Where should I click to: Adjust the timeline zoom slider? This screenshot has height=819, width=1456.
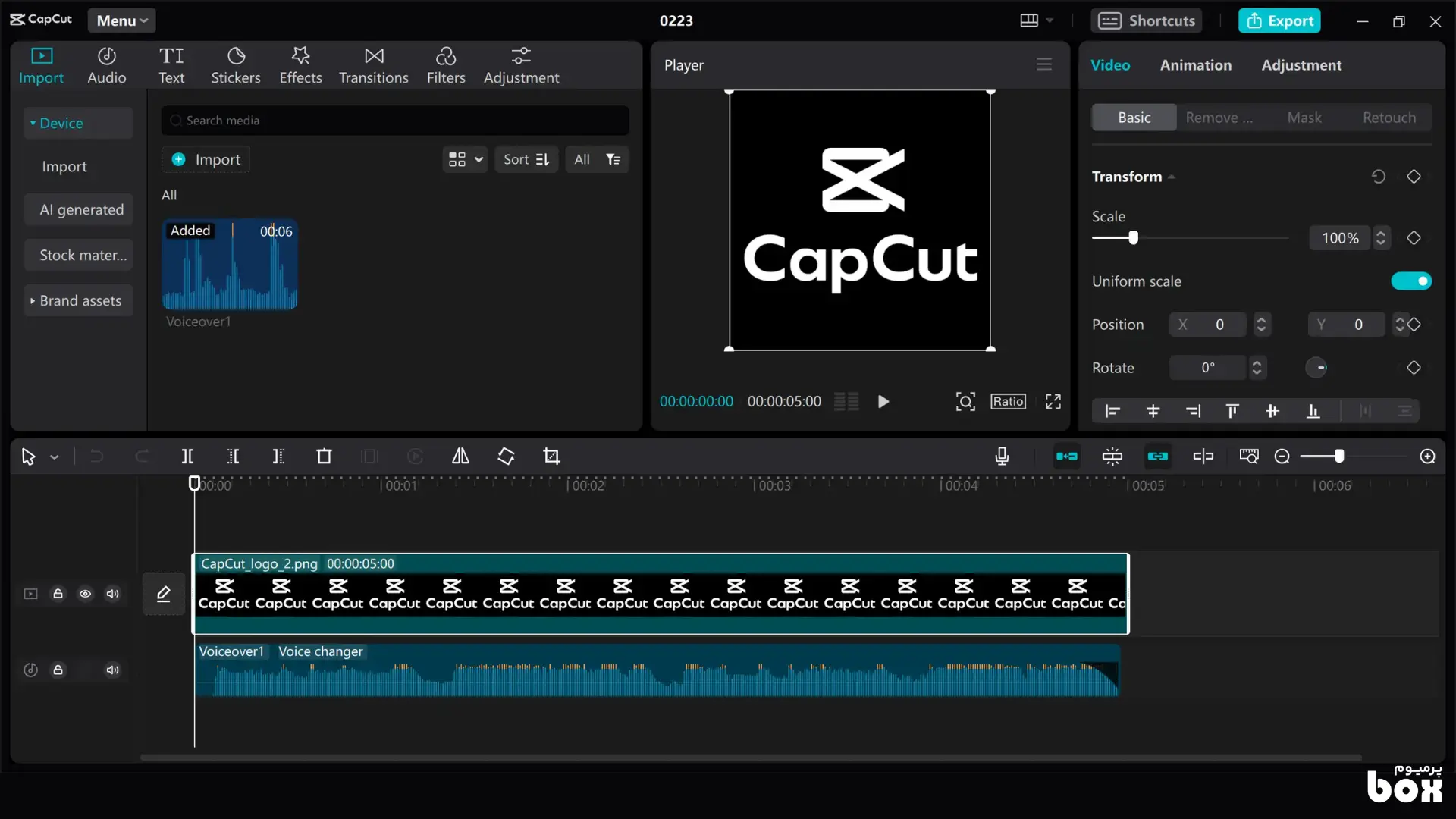[x=1339, y=457]
